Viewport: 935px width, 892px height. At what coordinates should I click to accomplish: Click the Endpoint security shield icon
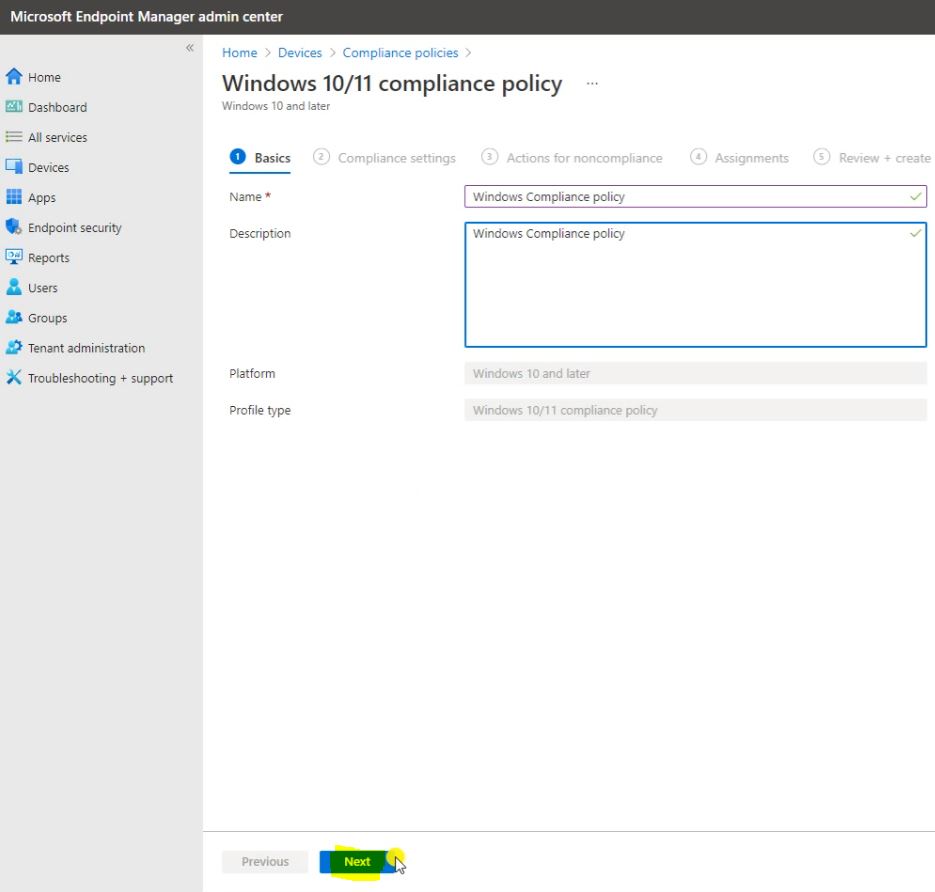[14, 227]
